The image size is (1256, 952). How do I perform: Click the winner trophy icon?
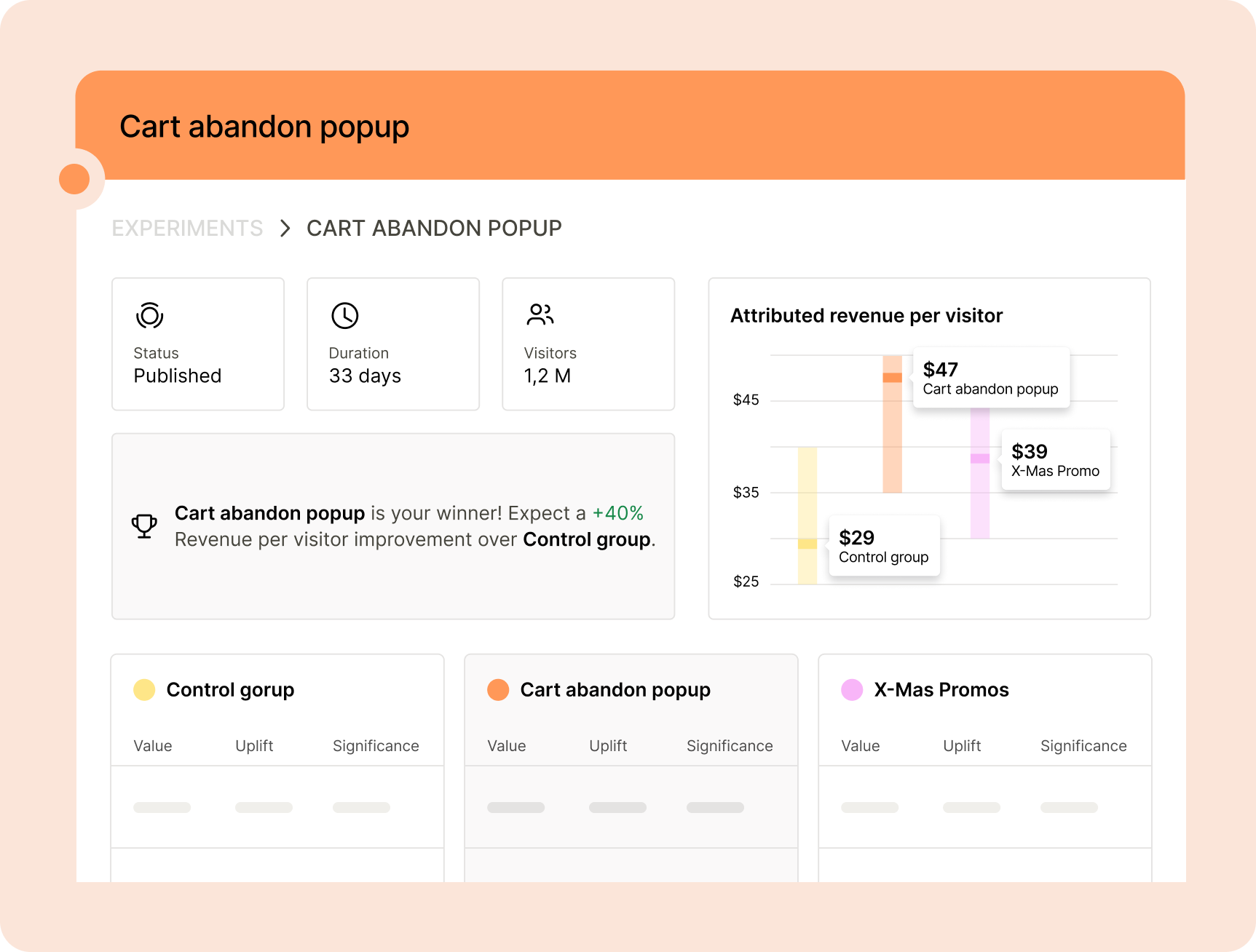144,525
